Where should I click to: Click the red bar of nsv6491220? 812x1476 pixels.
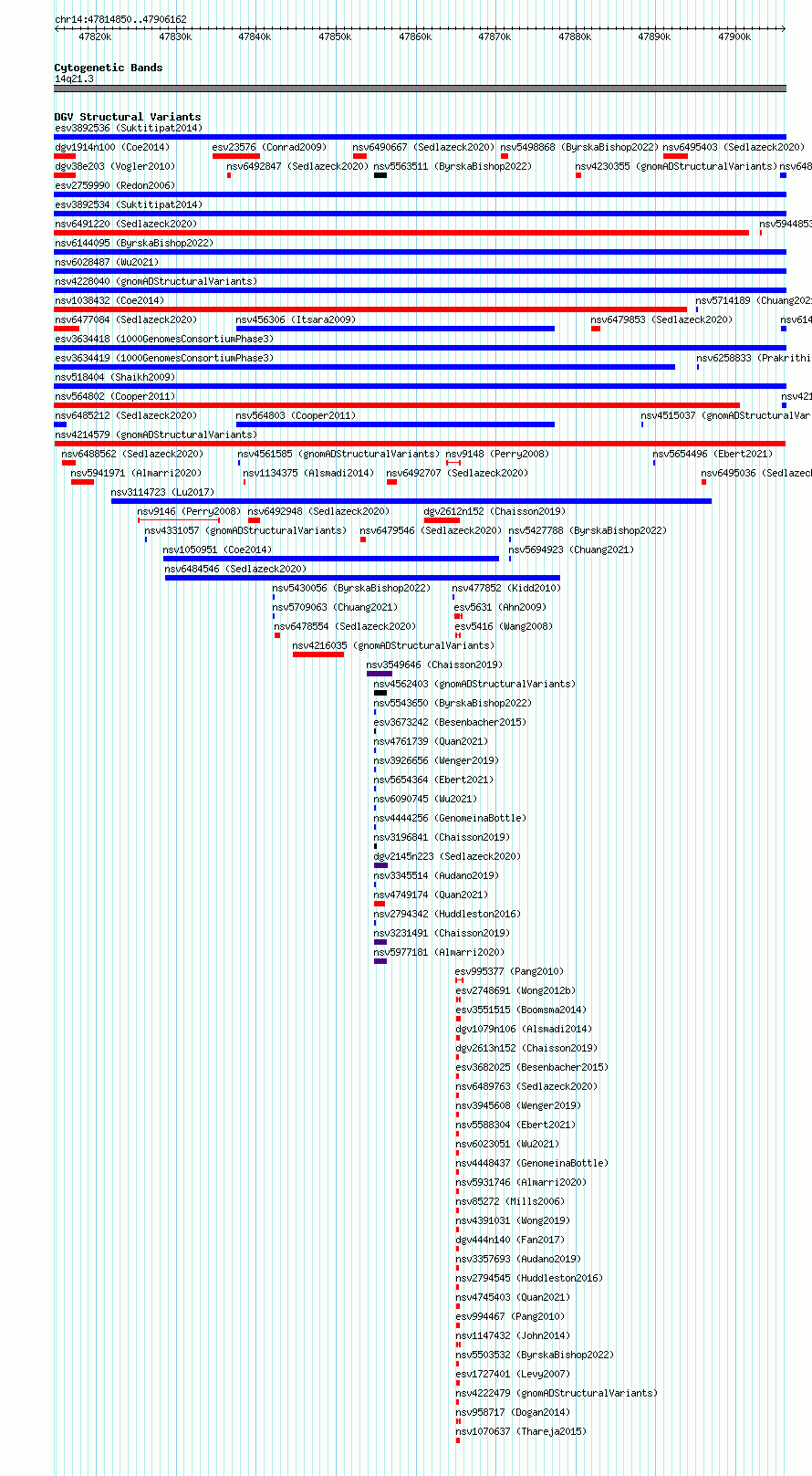401,233
